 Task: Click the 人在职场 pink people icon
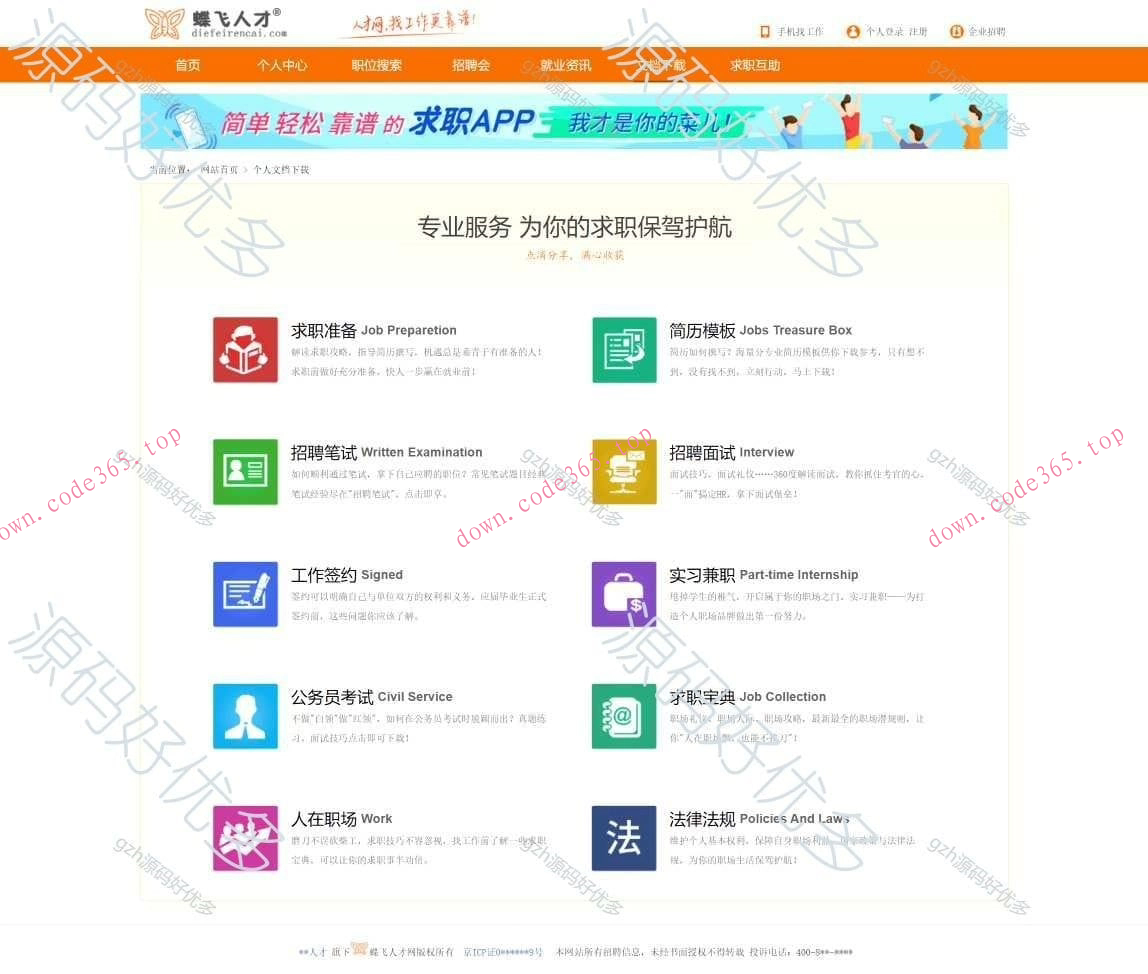(x=245, y=838)
